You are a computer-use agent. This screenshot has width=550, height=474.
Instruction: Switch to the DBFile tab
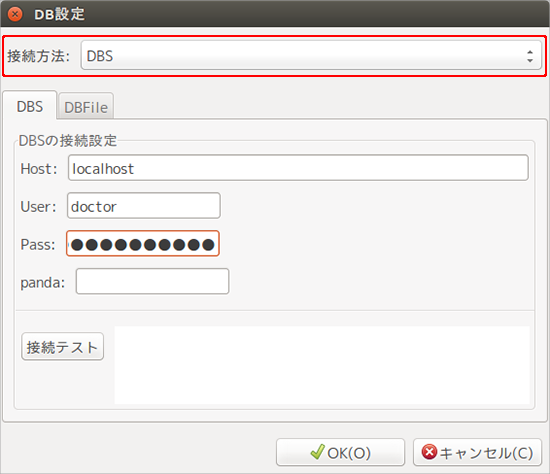click(x=86, y=107)
